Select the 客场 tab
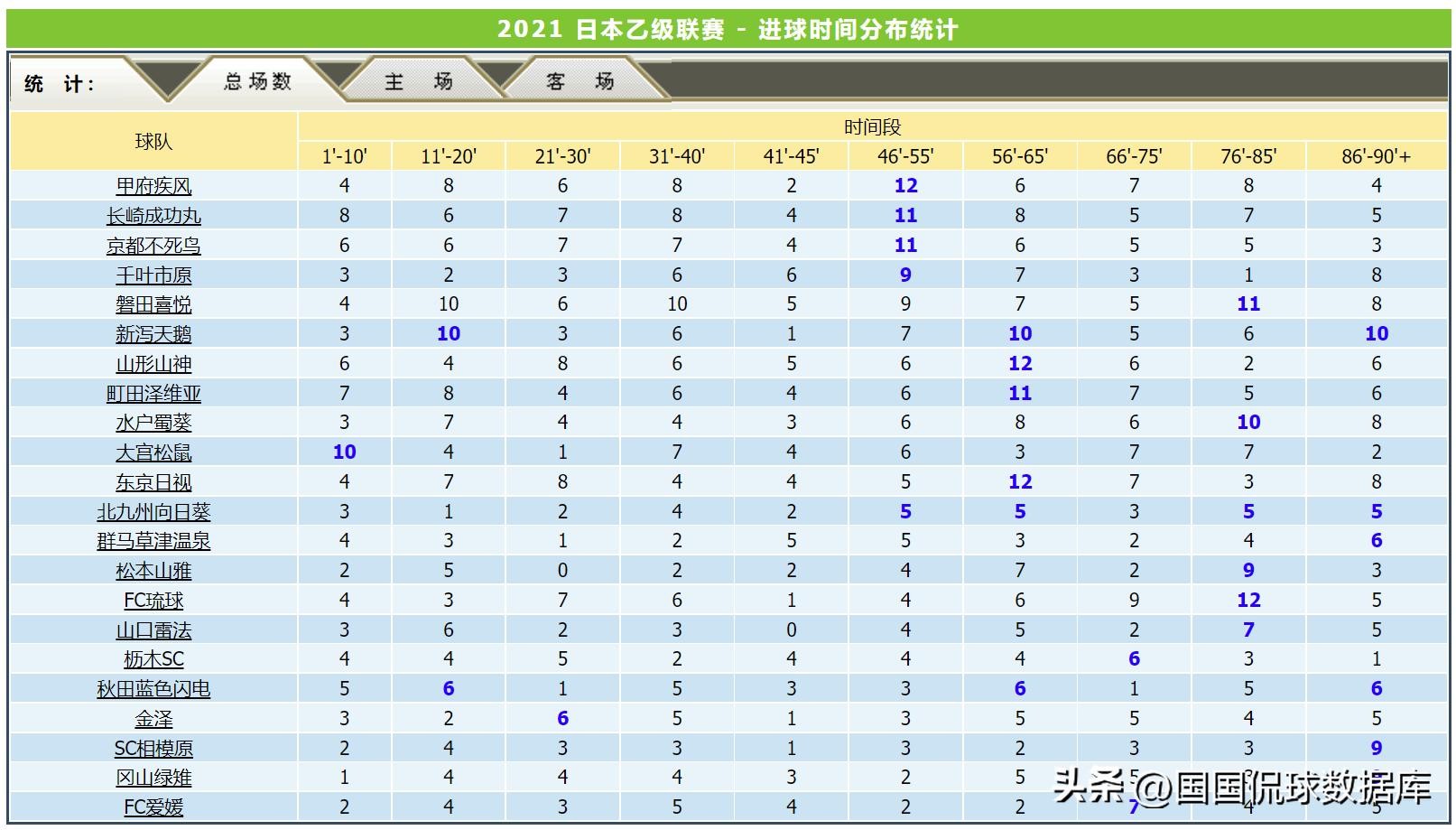This screenshot has height=830, width=1456. pyautogui.click(x=580, y=82)
